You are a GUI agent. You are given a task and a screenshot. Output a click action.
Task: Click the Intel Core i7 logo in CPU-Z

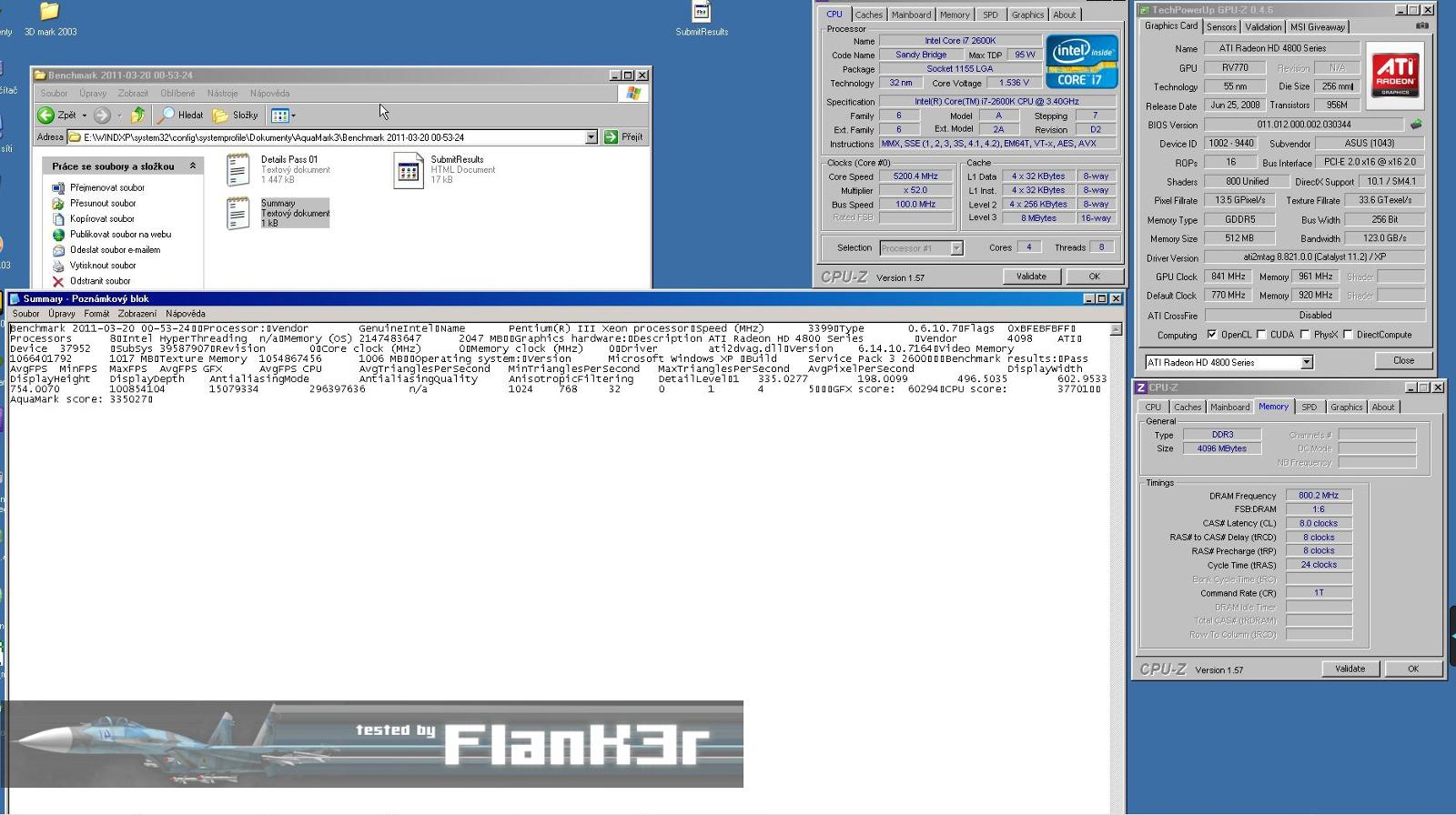click(x=1082, y=61)
